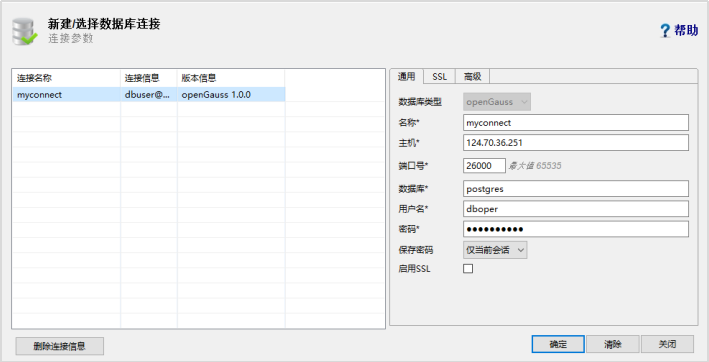Image resolution: width=709 pixels, height=362 pixels.
Task: Click the 版本信息 column header
Action: coord(231,78)
